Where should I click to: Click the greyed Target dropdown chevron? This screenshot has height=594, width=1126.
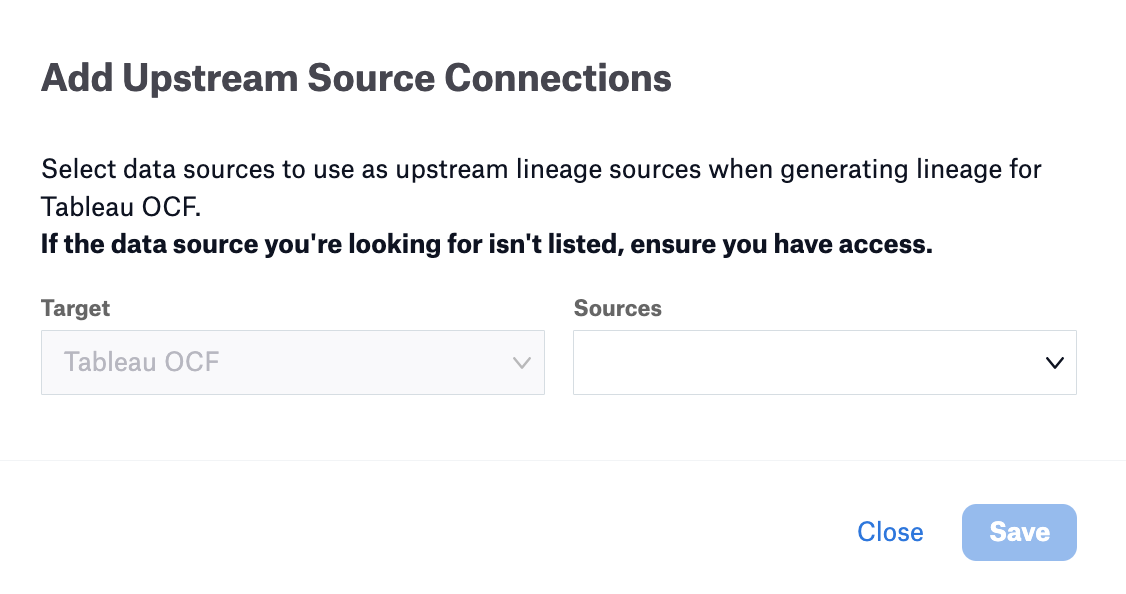[522, 363]
